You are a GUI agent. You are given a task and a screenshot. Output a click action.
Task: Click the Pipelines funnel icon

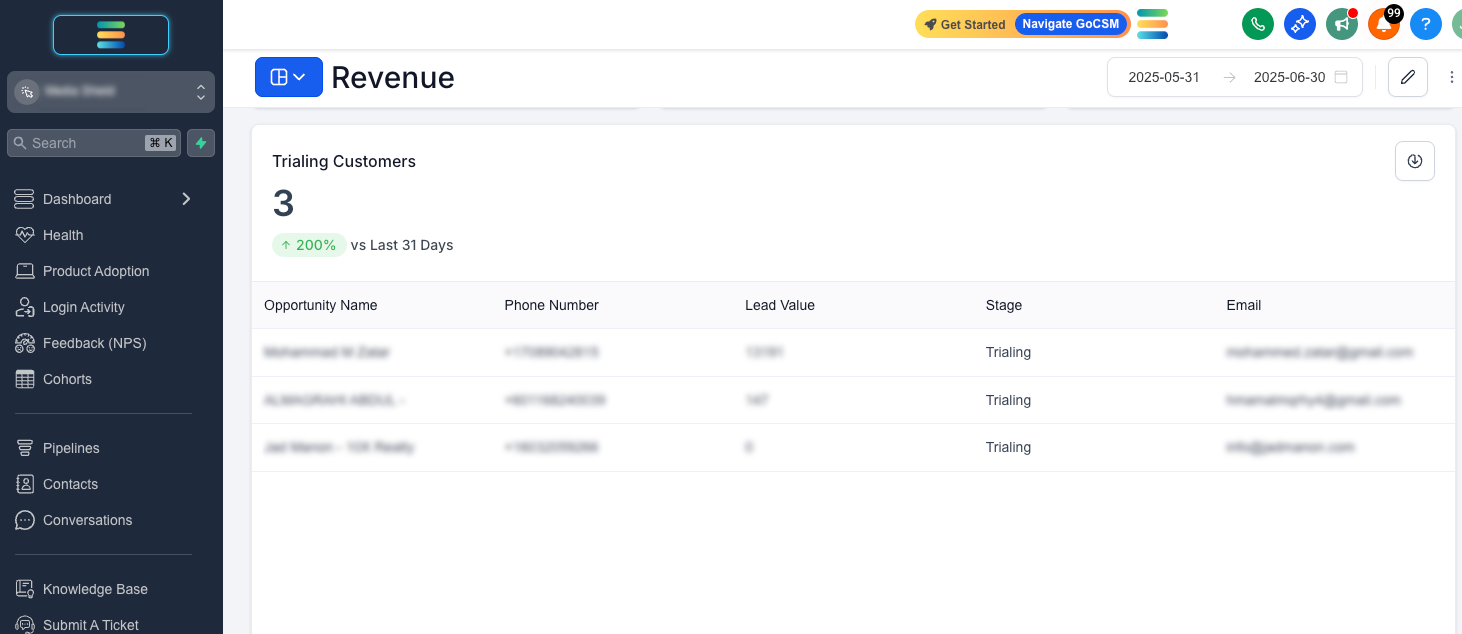tap(24, 448)
